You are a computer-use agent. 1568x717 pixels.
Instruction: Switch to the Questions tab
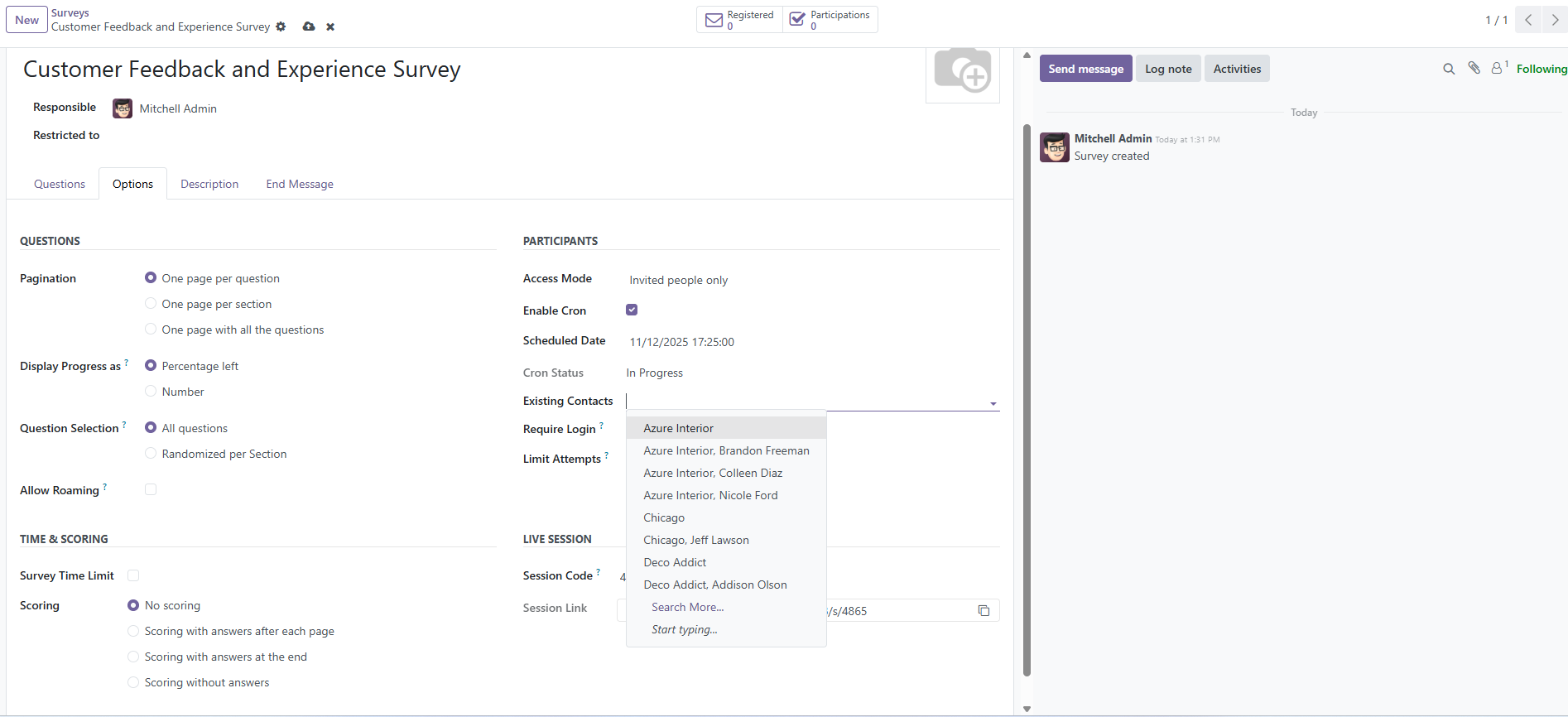60,184
